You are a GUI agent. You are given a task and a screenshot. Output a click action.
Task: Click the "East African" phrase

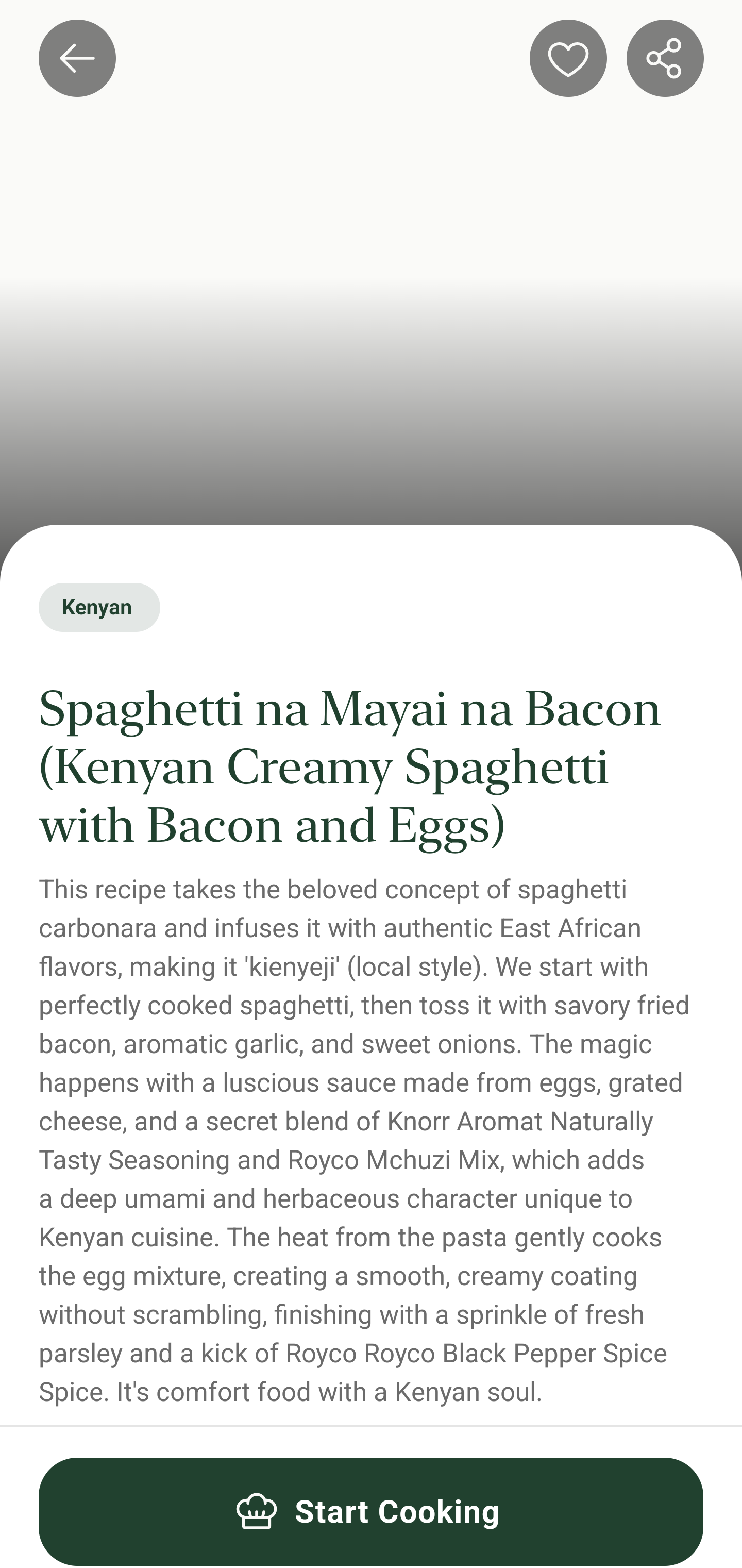[570, 928]
